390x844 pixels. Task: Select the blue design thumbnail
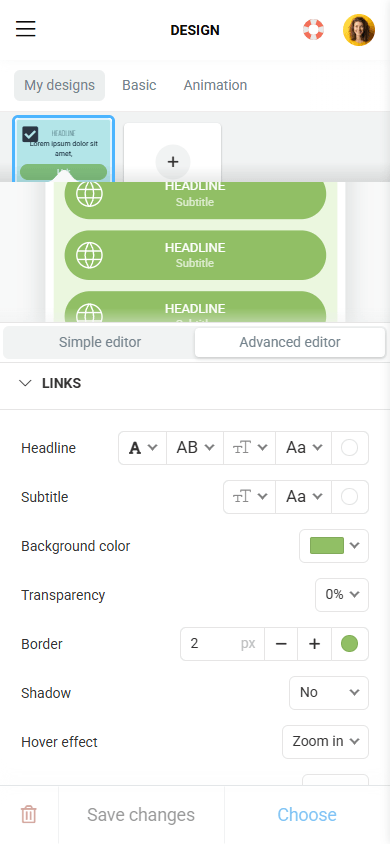63,150
